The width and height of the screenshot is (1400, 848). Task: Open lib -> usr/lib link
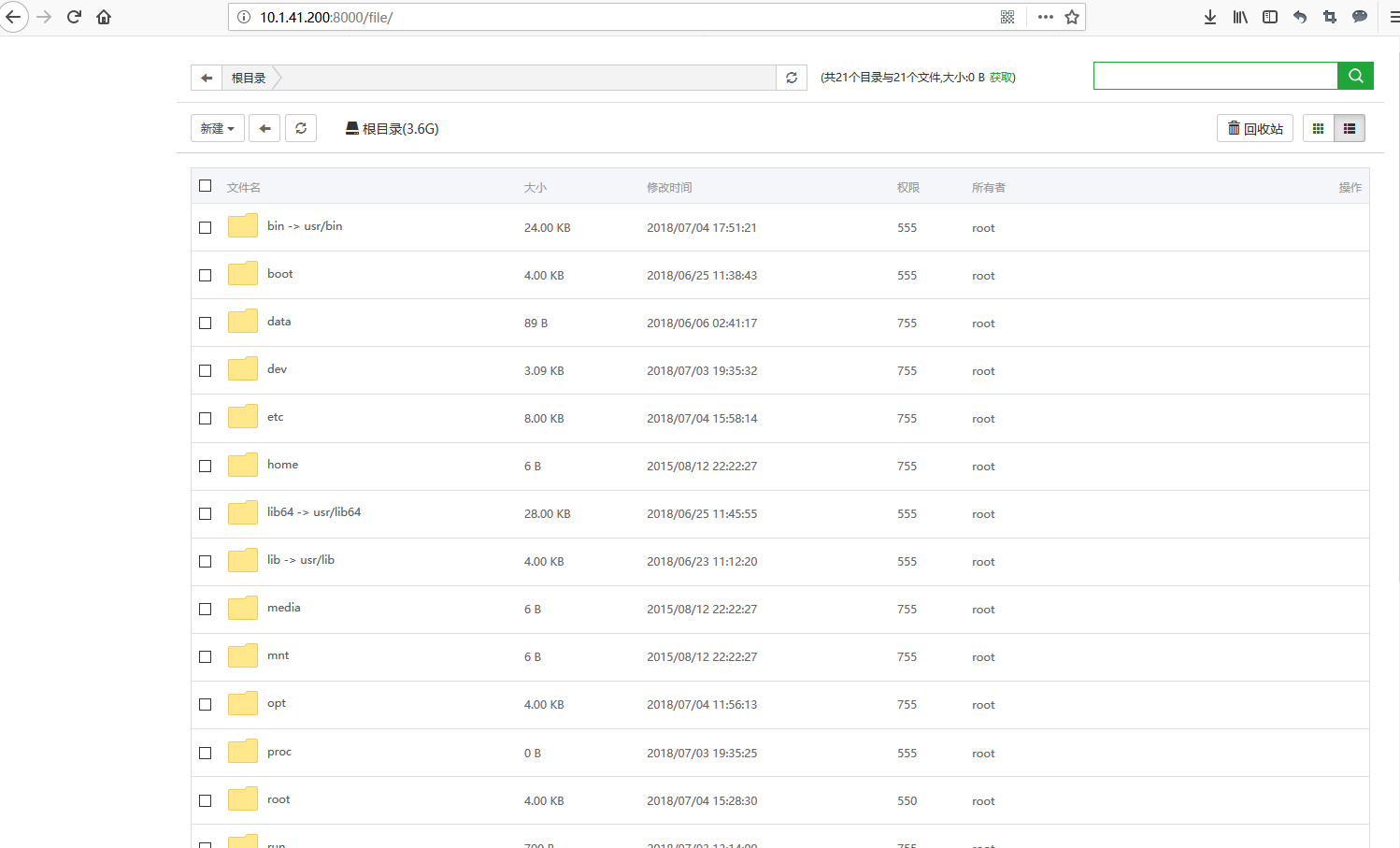[x=301, y=560]
